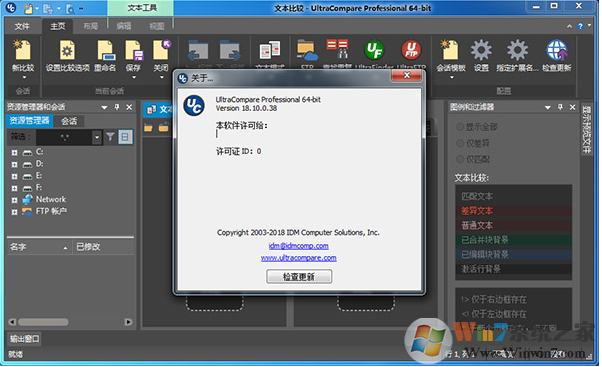Open the FTP folder cloud icon

click(x=307, y=50)
